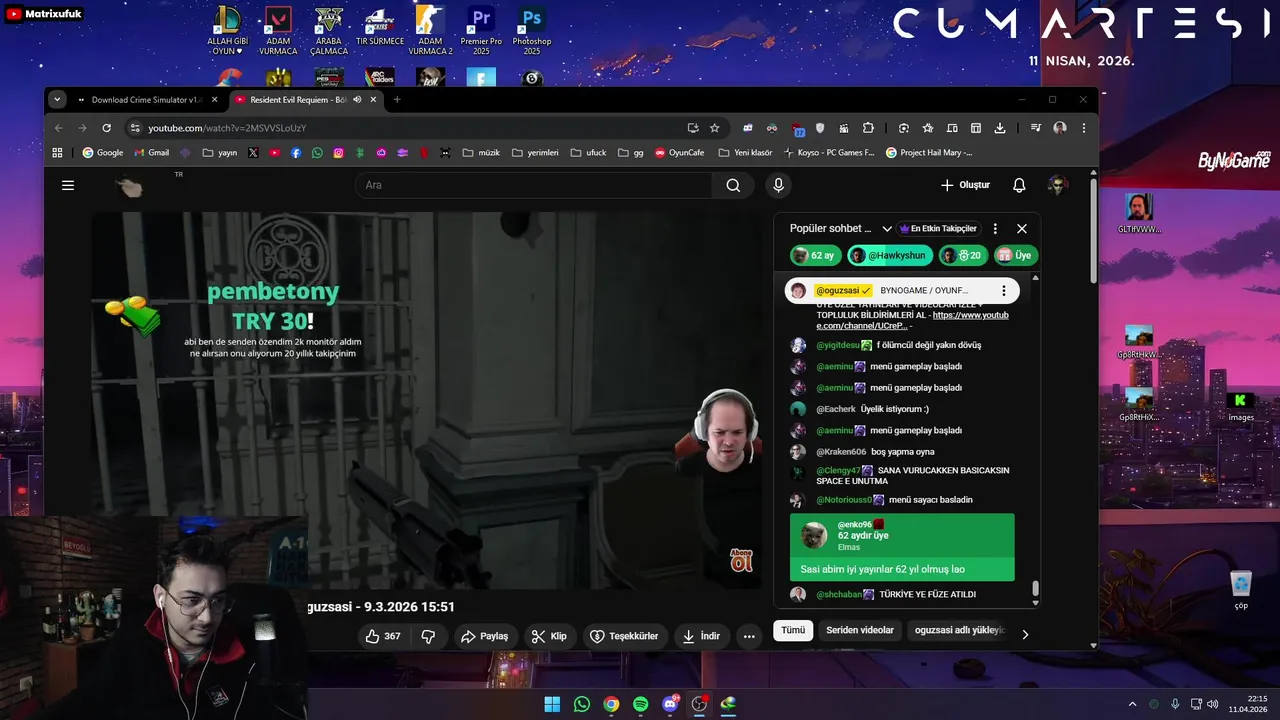Expand Popüler sohbet chat mode dropdown
The image size is (1280, 720).
pos(886,229)
